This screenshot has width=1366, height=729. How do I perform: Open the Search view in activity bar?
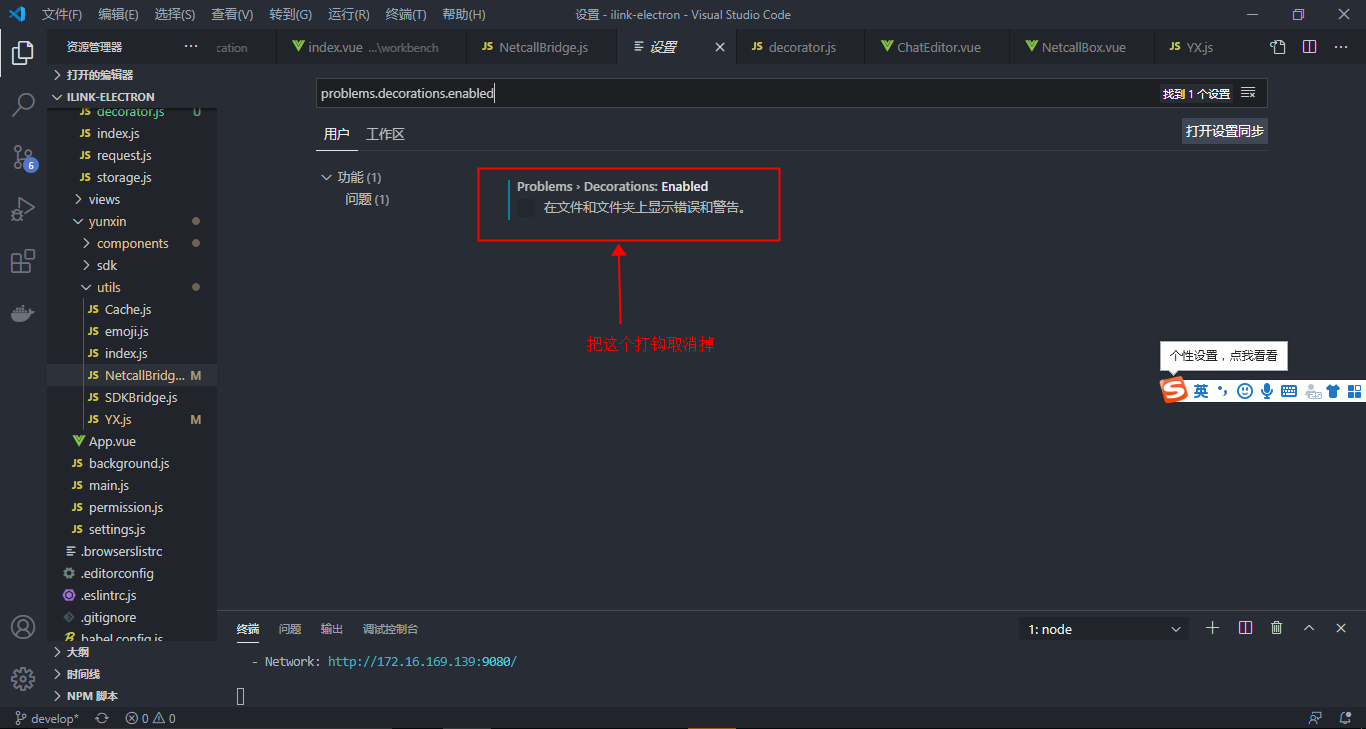(23, 105)
